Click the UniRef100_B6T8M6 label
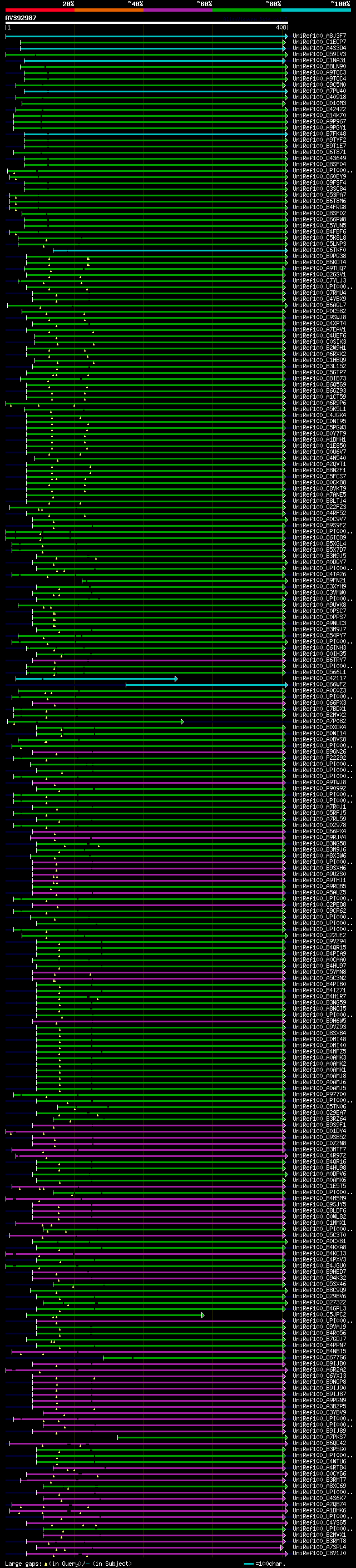This screenshot has height=1568, width=356. click(x=319, y=201)
